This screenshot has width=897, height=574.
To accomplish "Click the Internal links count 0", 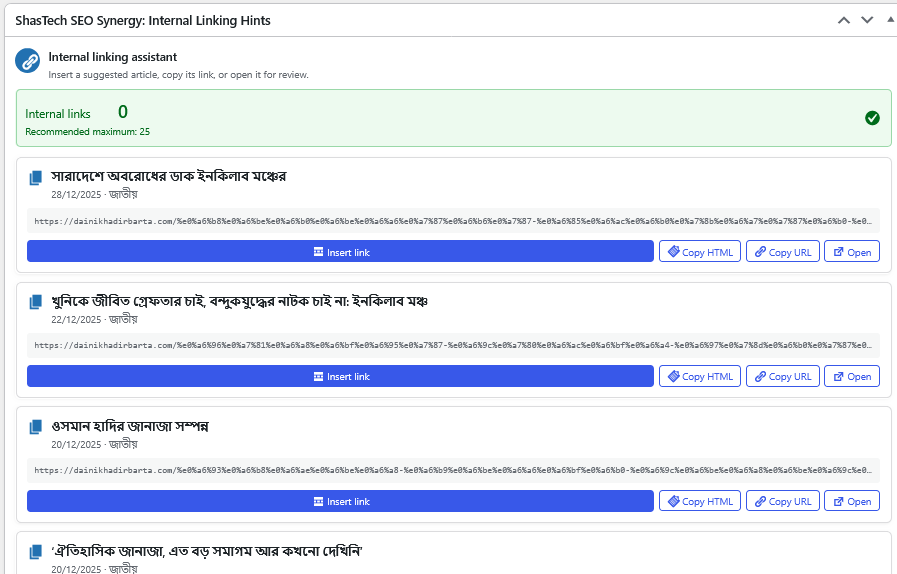I will coord(123,112).
